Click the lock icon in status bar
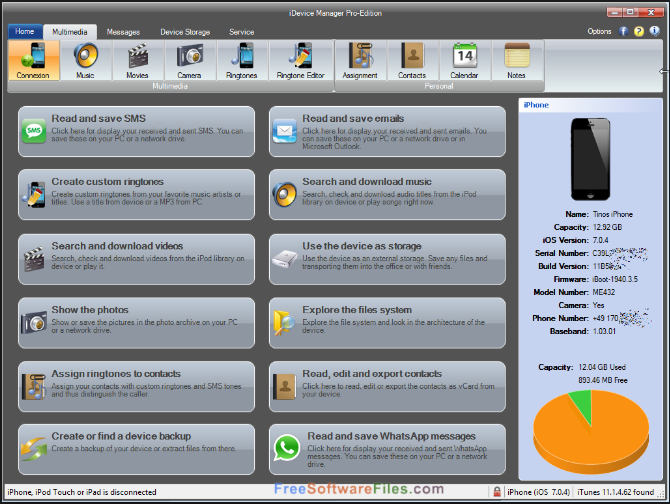This screenshot has width=670, height=504. tap(497, 492)
